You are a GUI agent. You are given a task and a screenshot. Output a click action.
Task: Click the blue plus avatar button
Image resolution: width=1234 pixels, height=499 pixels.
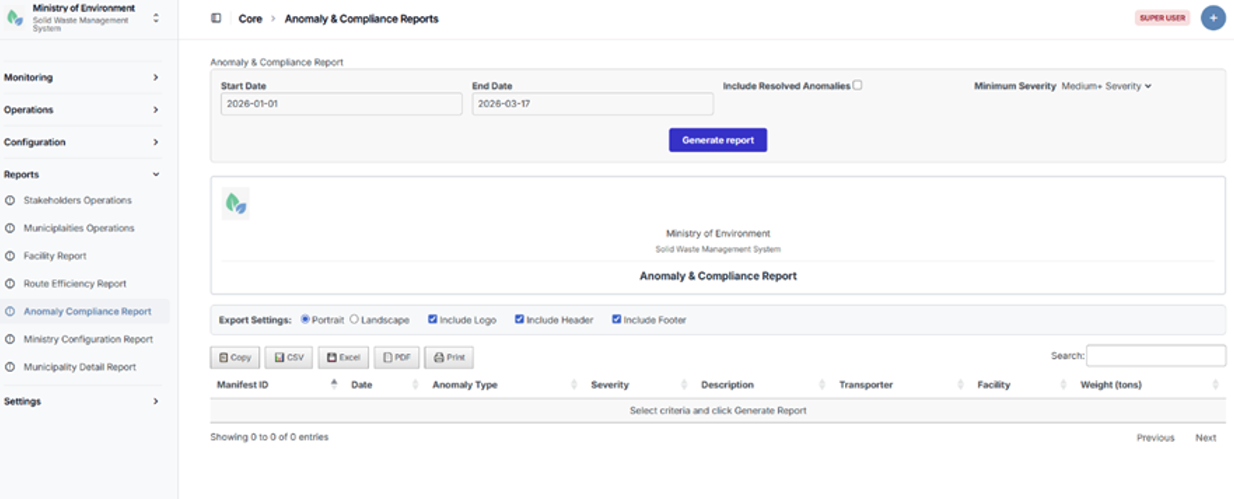coord(1213,18)
